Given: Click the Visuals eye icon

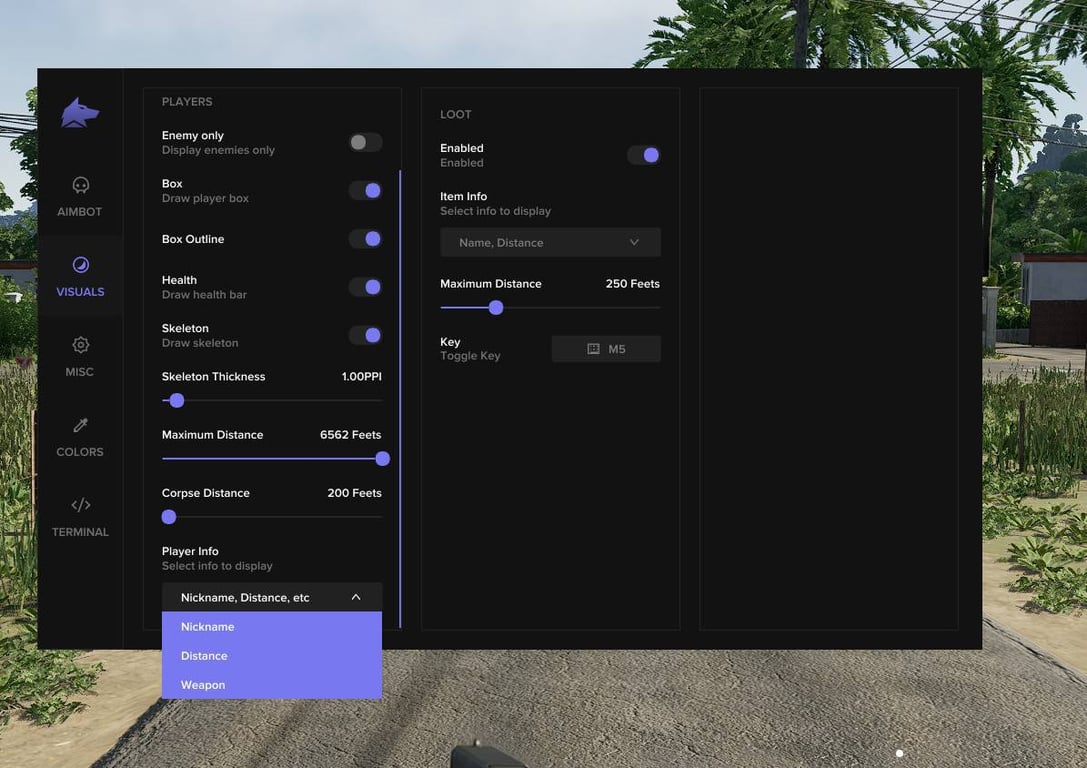Looking at the screenshot, I should [x=80, y=265].
